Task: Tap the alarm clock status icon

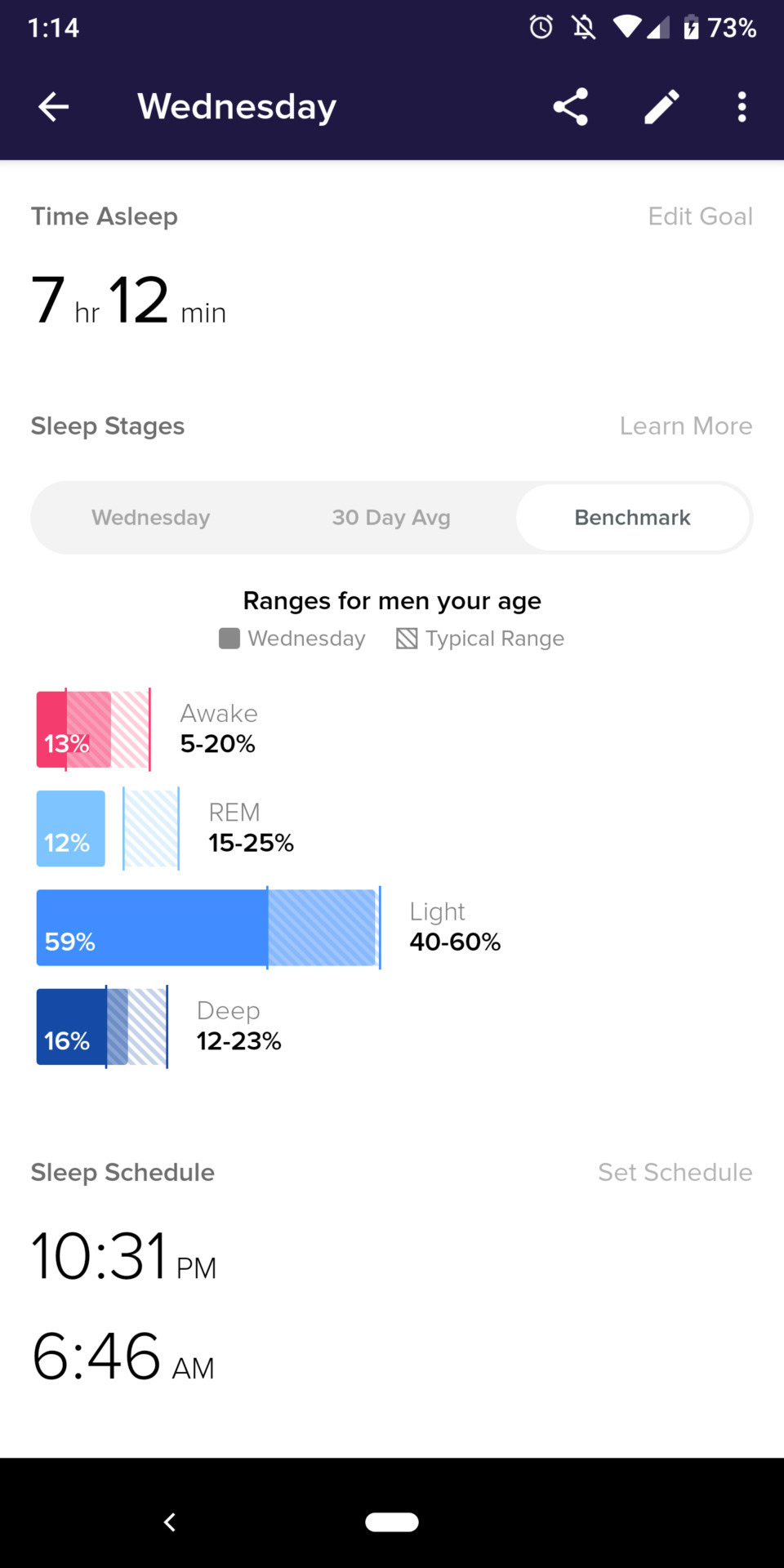Action: point(541,28)
